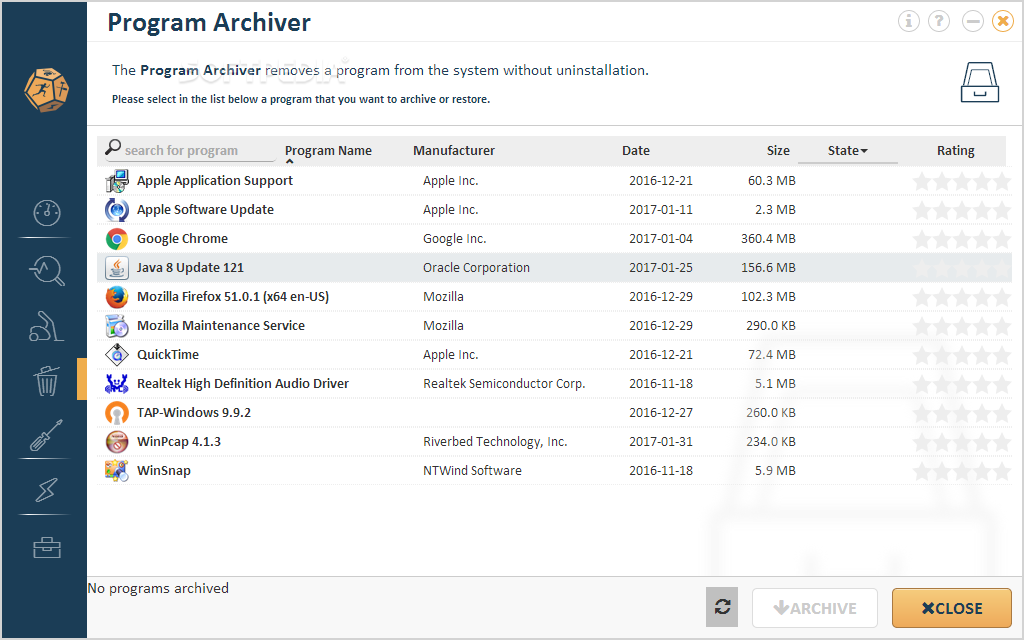Image resolution: width=1024 pixels, height=640 pixels.
Task: Click the search magnifier icon
Action: tap(113, 147)
